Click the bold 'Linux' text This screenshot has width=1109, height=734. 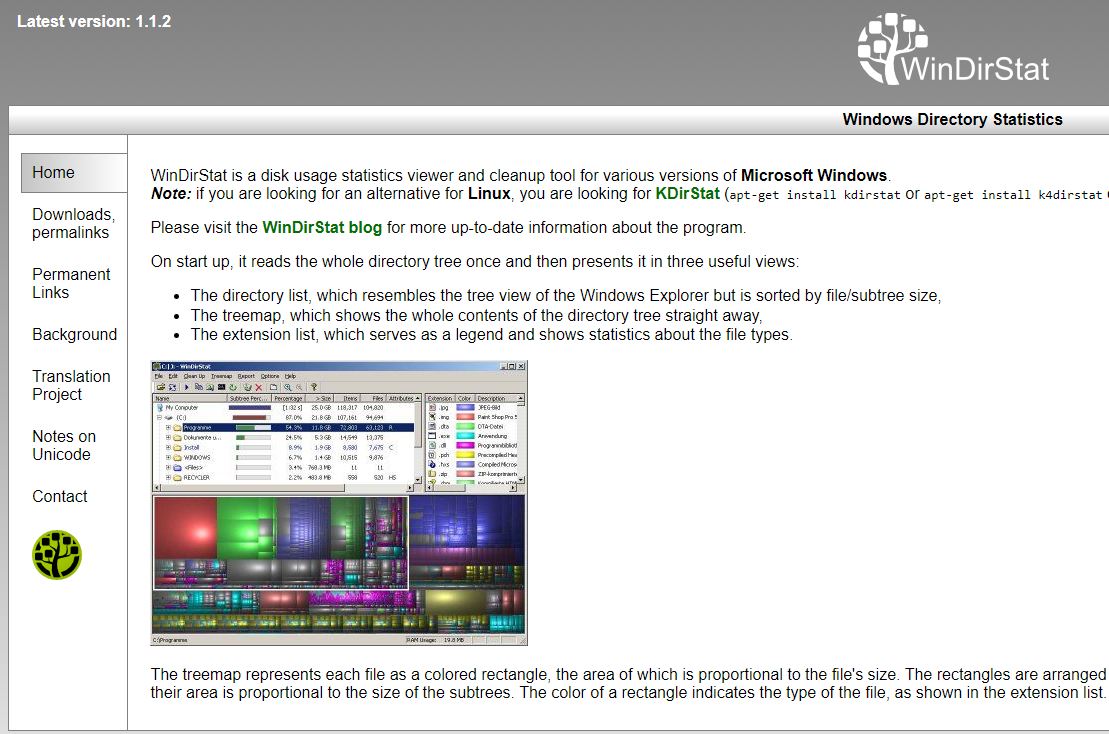pyautogui.click(x=489, y=194)
